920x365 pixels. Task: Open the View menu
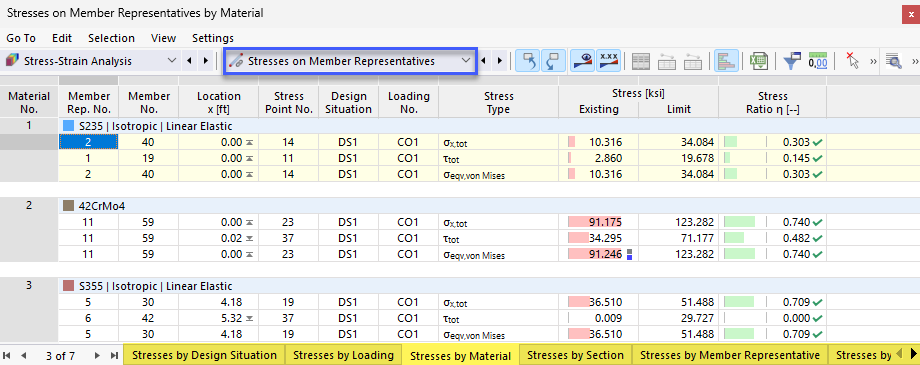163,38
